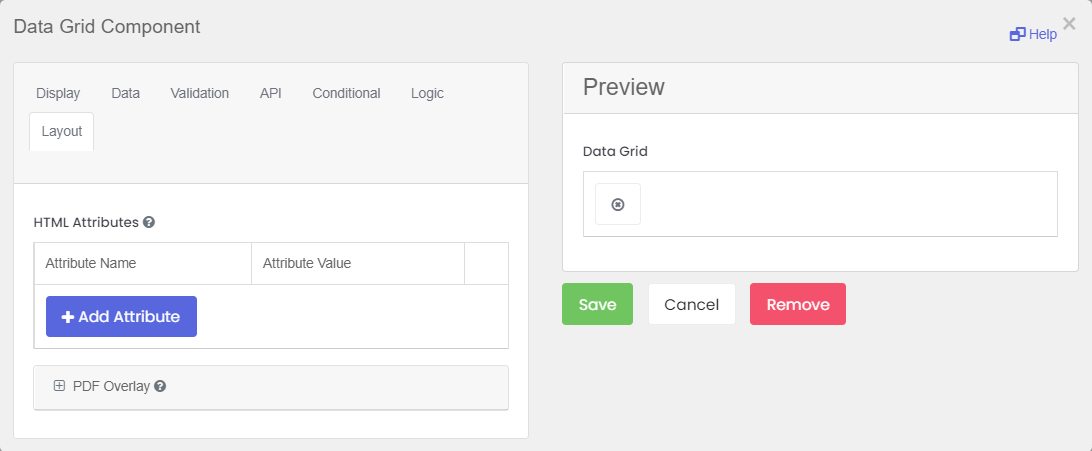Select the Layout tab
The height and width of the screenshot is (451, 1092).
click(62, 132)
